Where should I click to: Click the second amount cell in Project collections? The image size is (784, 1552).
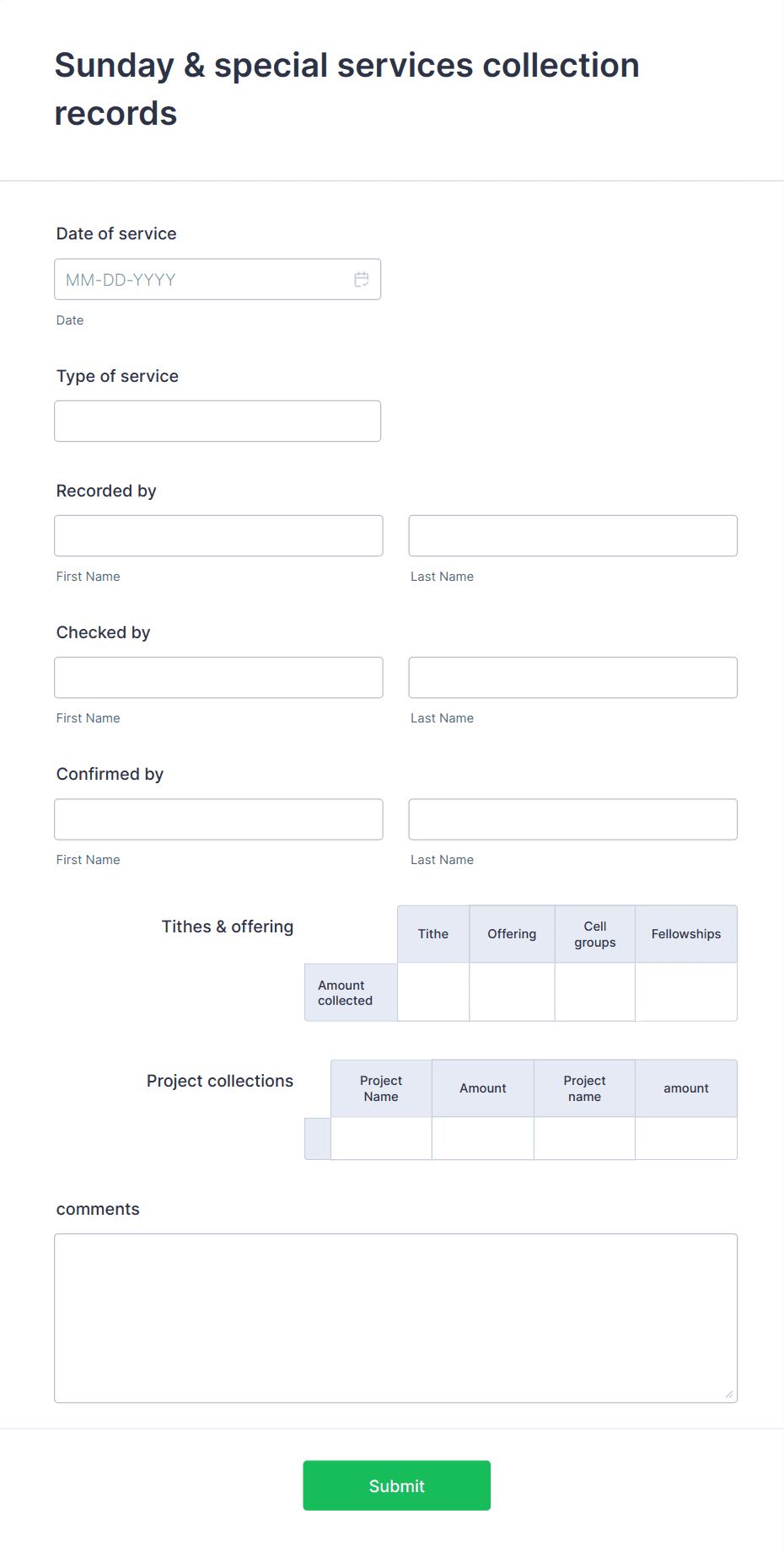pyautogui.click(x=685, y=1139)
